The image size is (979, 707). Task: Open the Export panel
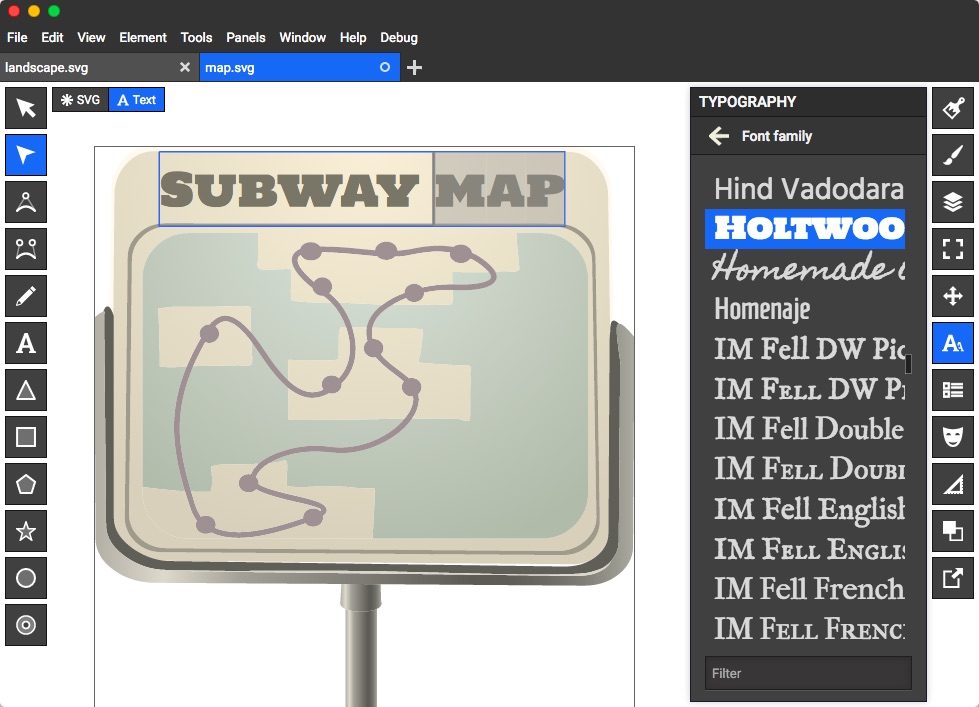953,578
